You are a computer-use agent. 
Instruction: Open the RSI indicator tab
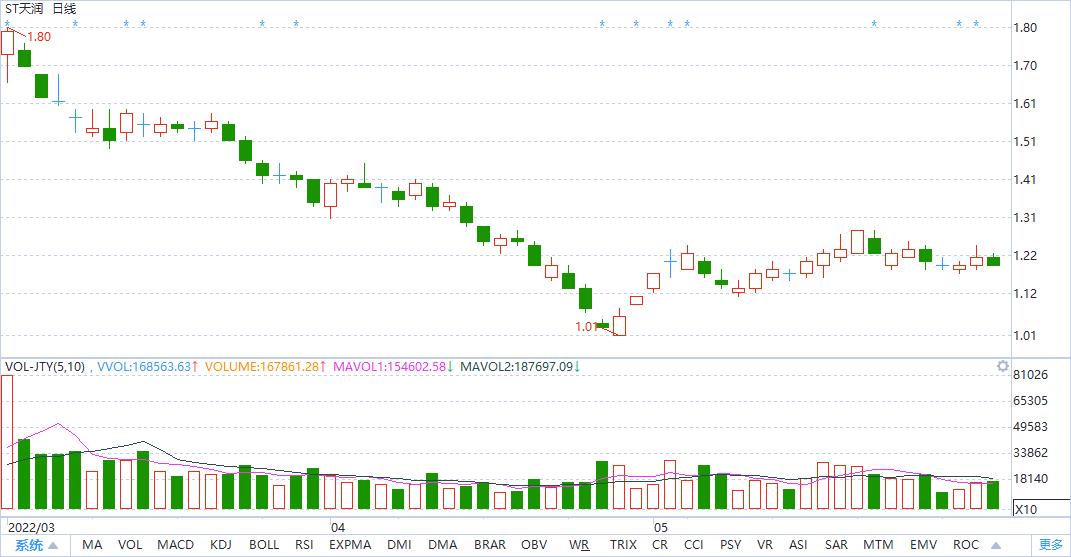(x=304, y=545)
